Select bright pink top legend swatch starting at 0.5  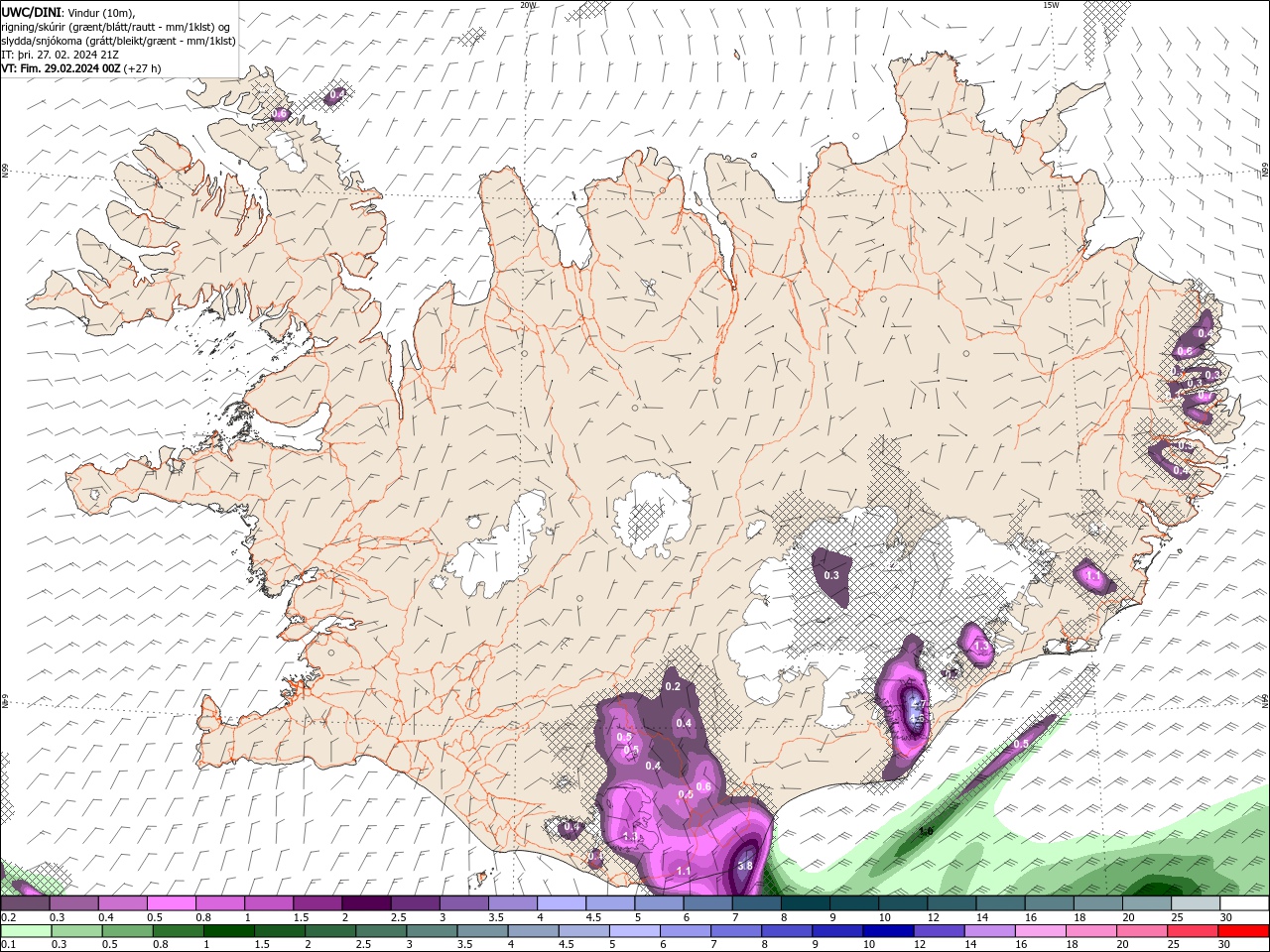pos(172,903)
